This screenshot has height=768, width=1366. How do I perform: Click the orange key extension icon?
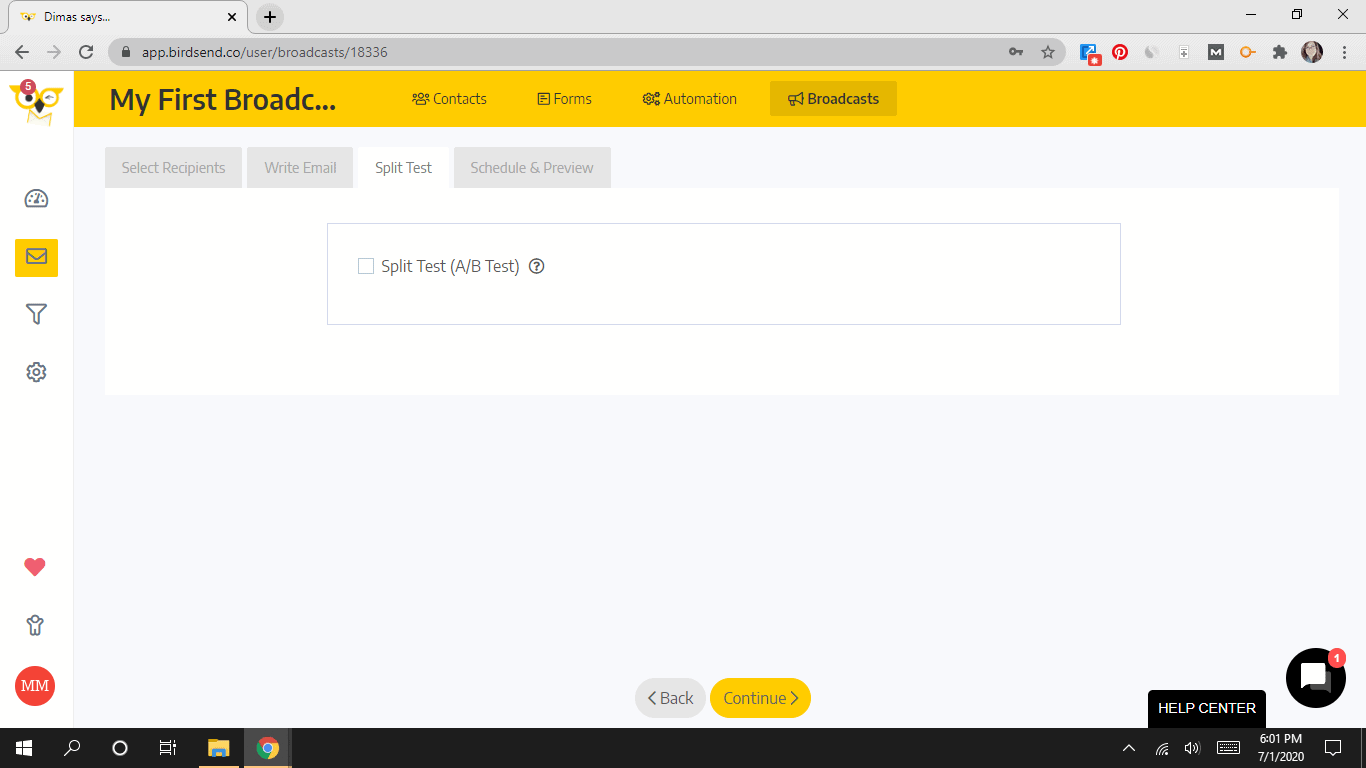point(1248,52)
